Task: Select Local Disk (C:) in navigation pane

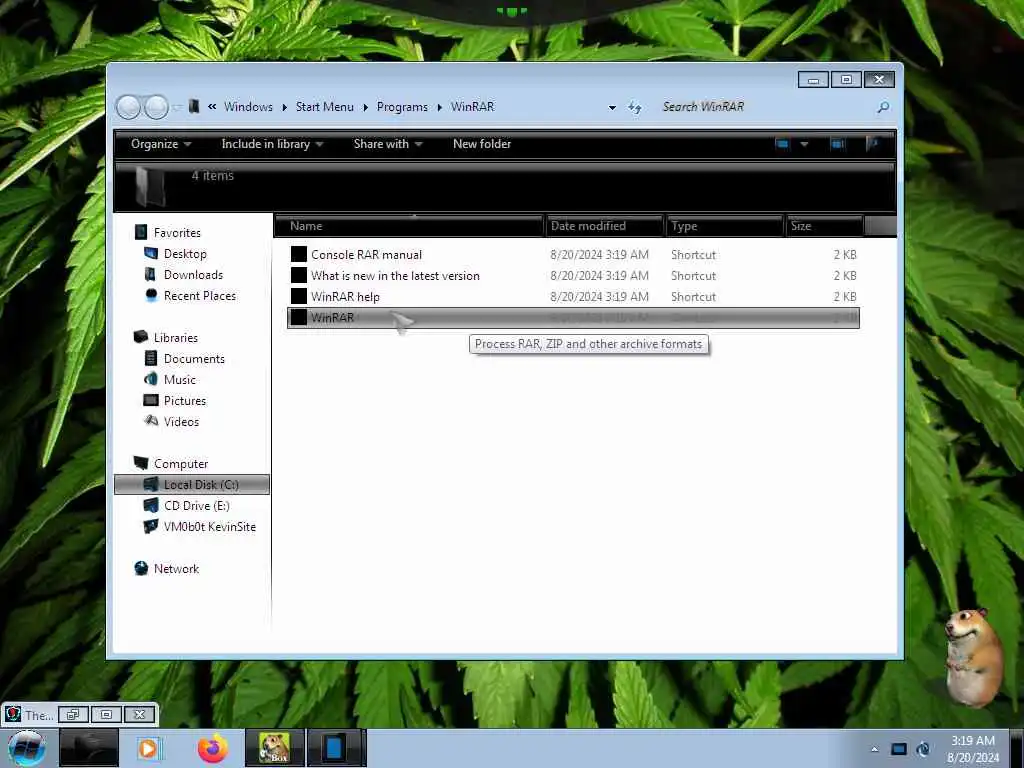Action: [x=191, y=485]
